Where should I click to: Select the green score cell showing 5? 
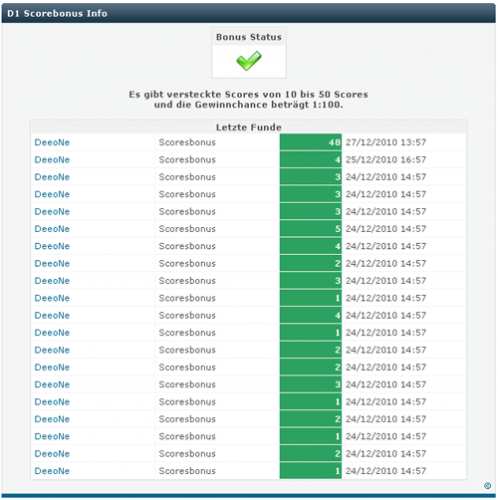point(311,229)
